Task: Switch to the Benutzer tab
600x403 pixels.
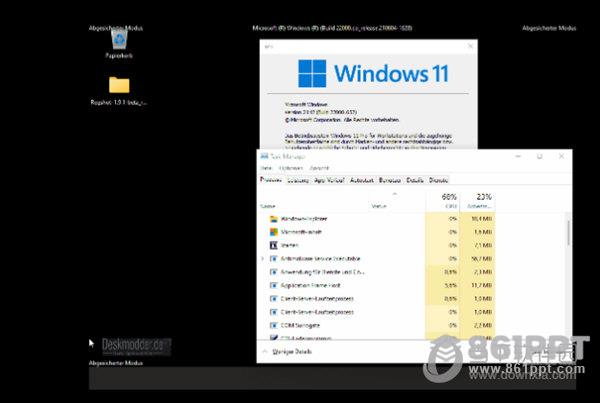Action: tap(390, 180)
